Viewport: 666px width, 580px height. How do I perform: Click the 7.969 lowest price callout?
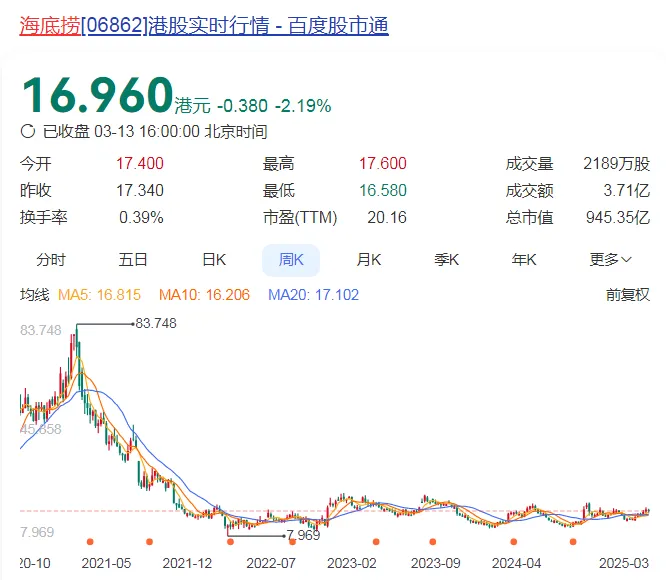click(303, 535)
